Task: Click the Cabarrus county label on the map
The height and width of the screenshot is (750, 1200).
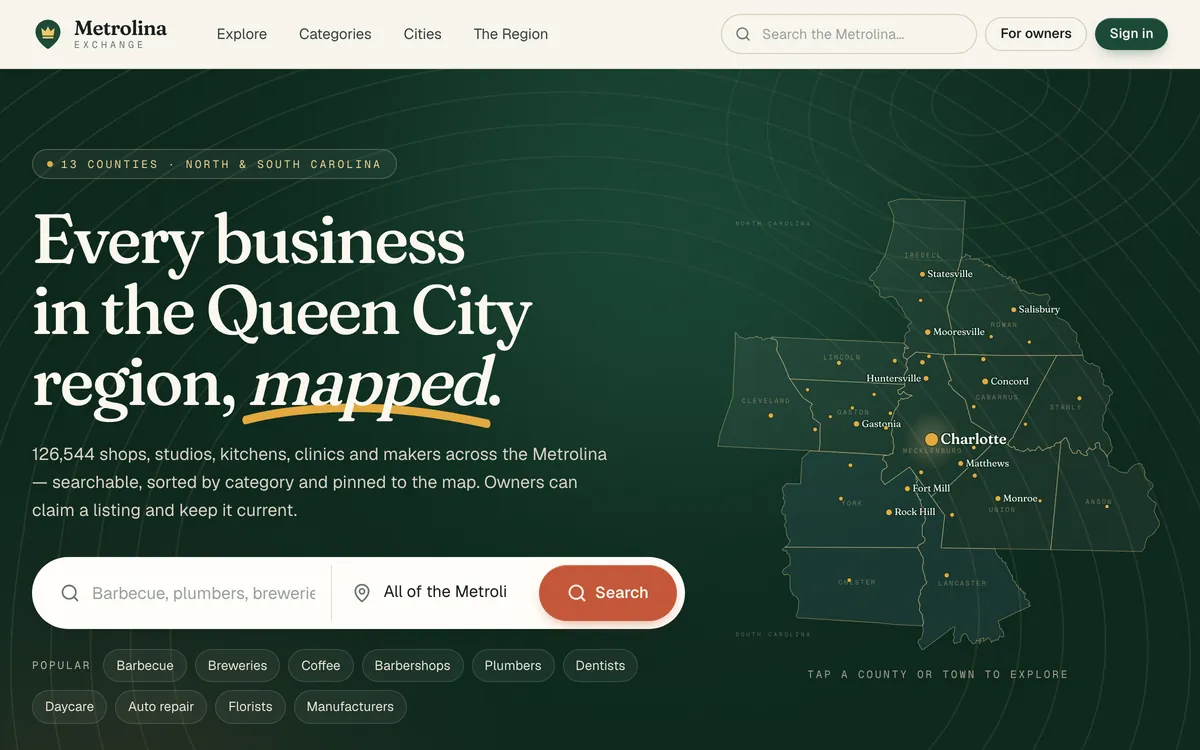Action: pyautogui.click(x=997, y=398)
